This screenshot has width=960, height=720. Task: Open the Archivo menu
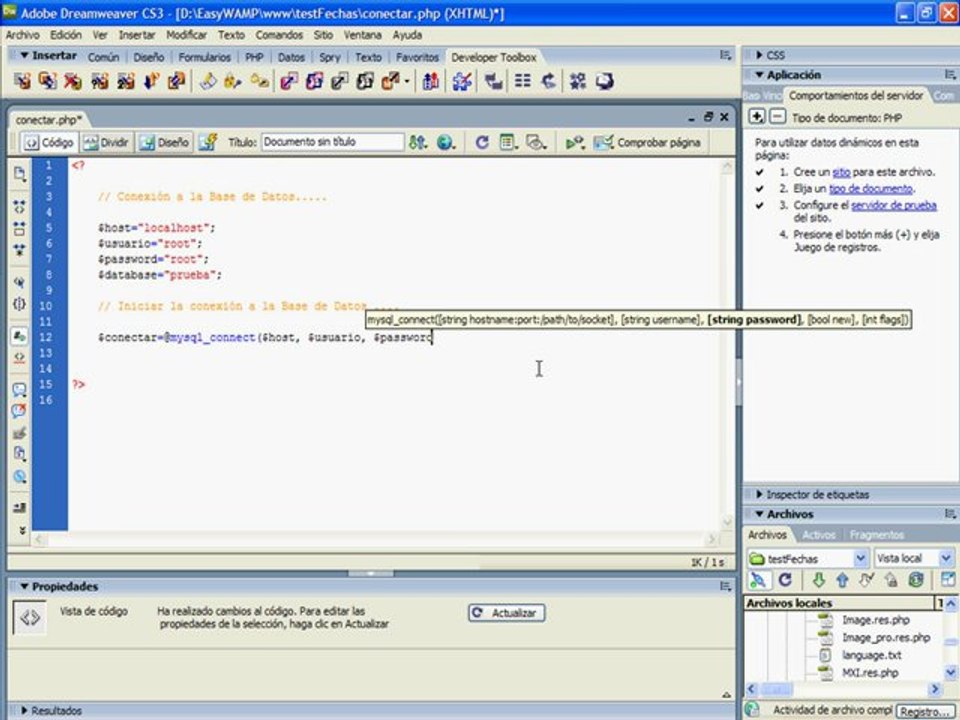pos(23,35)
